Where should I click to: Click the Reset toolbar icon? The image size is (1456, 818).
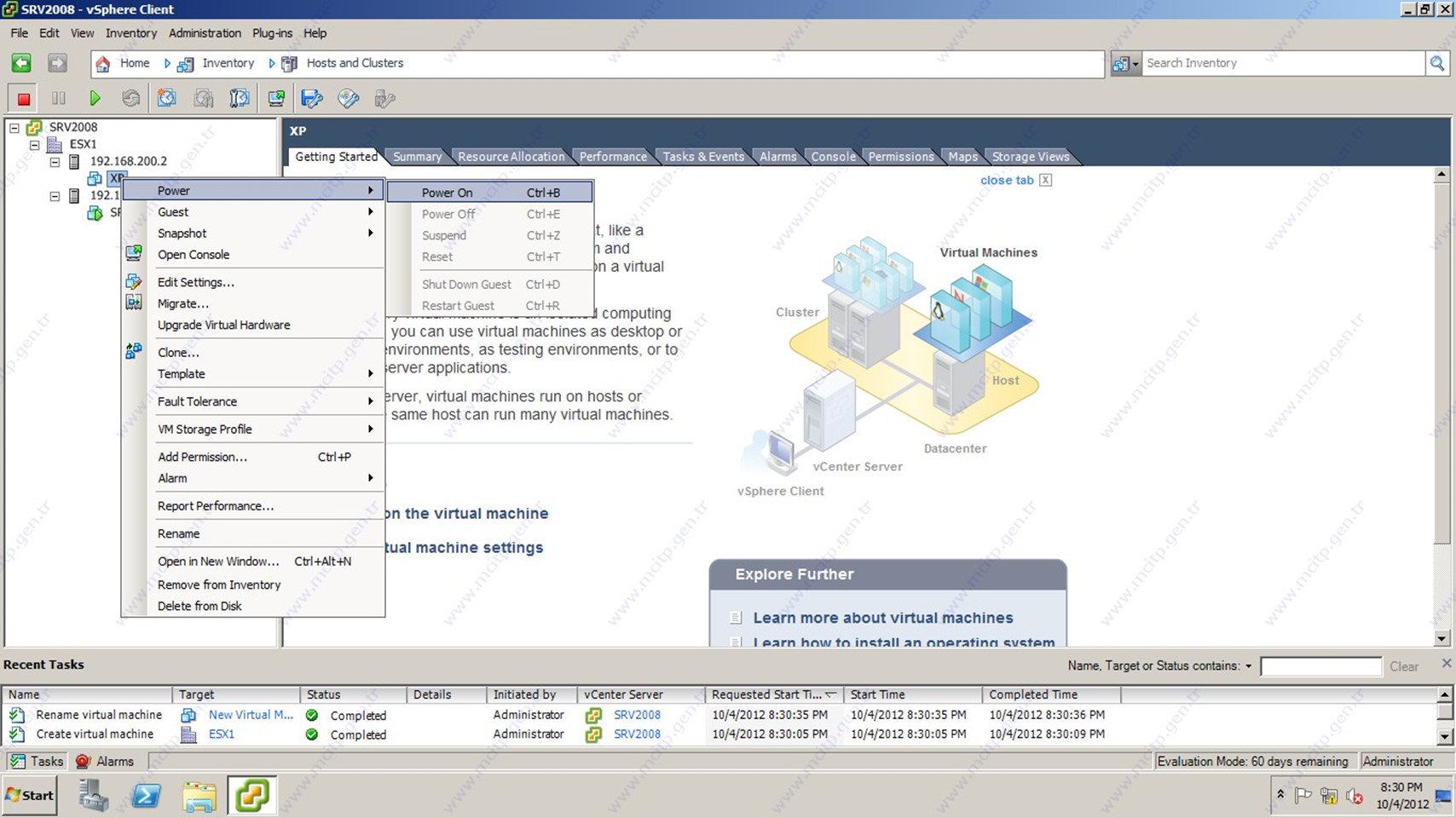pos(130,99)
